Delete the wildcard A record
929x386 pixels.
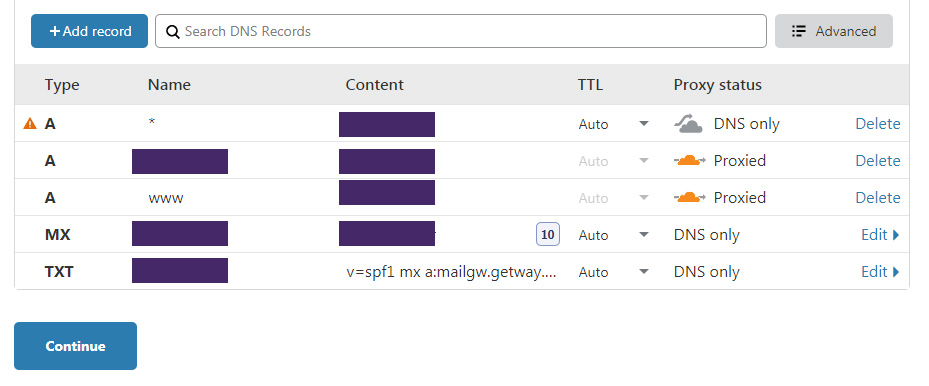click(x=877, y=124)
